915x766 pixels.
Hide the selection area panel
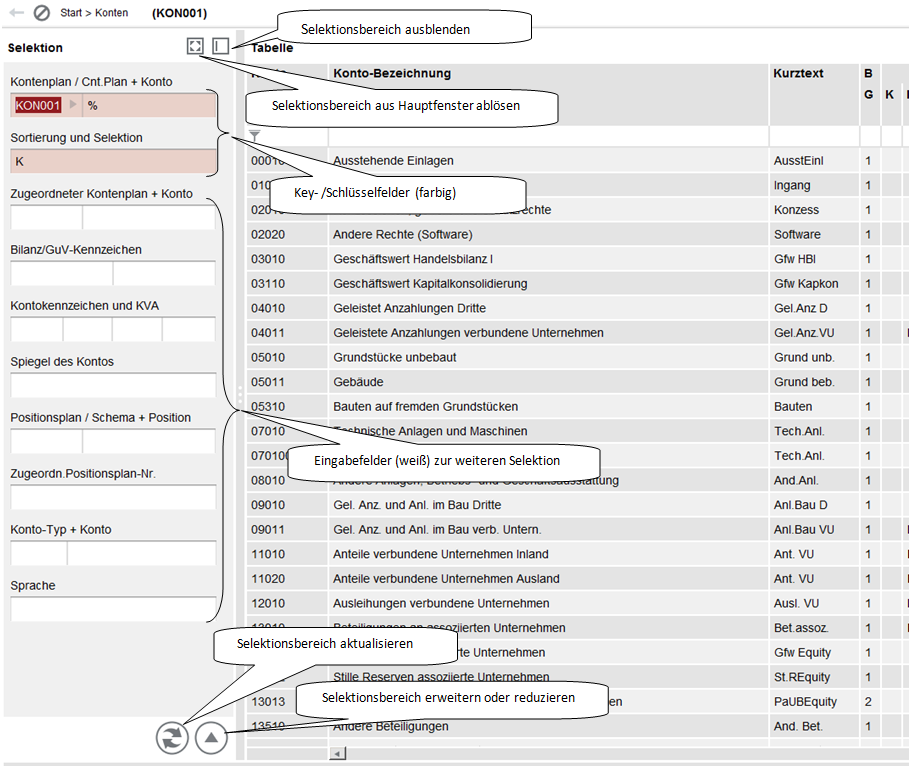point(221,46)
